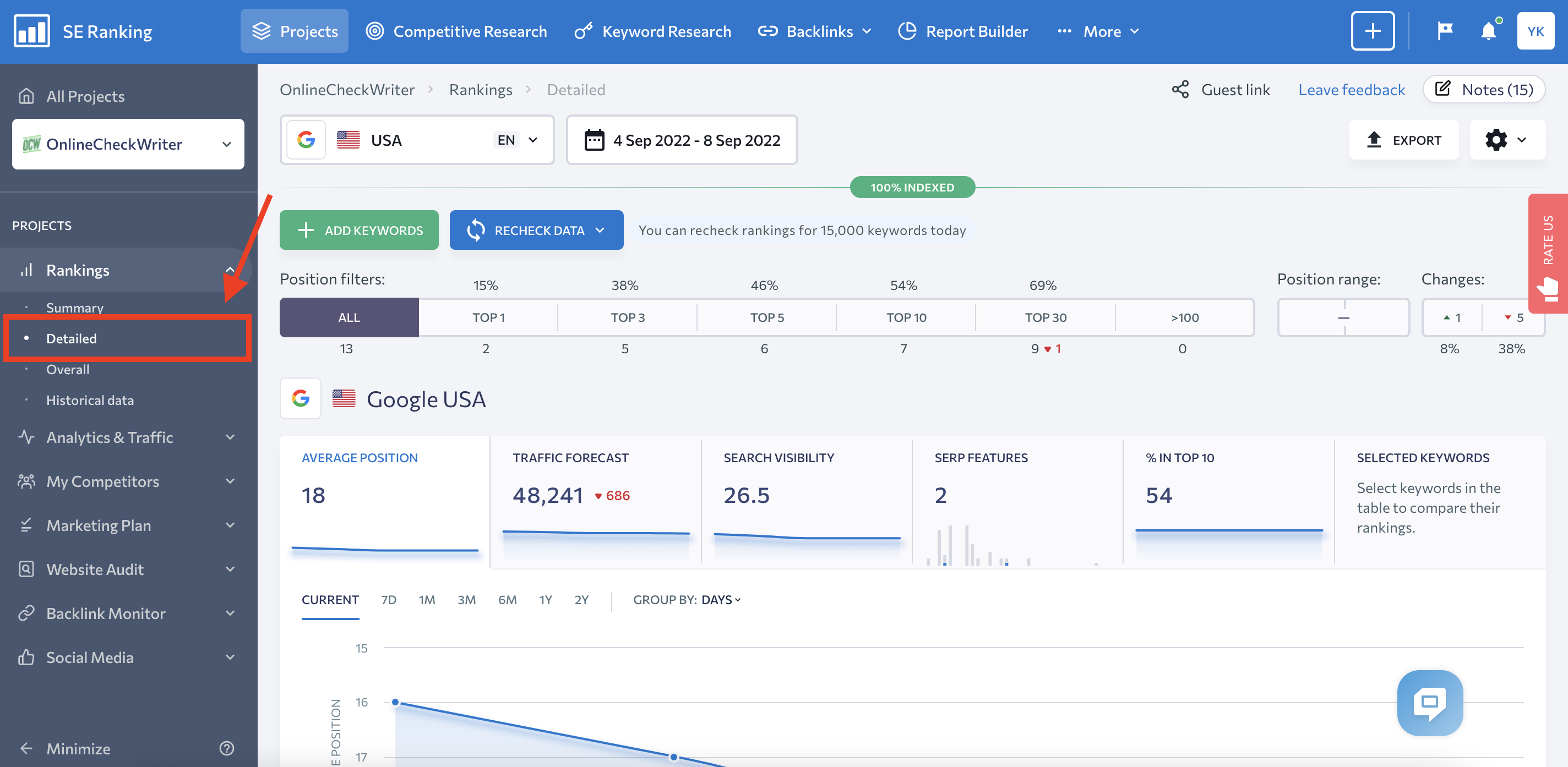Open the Projects tab in top navigation

point(295,31)
